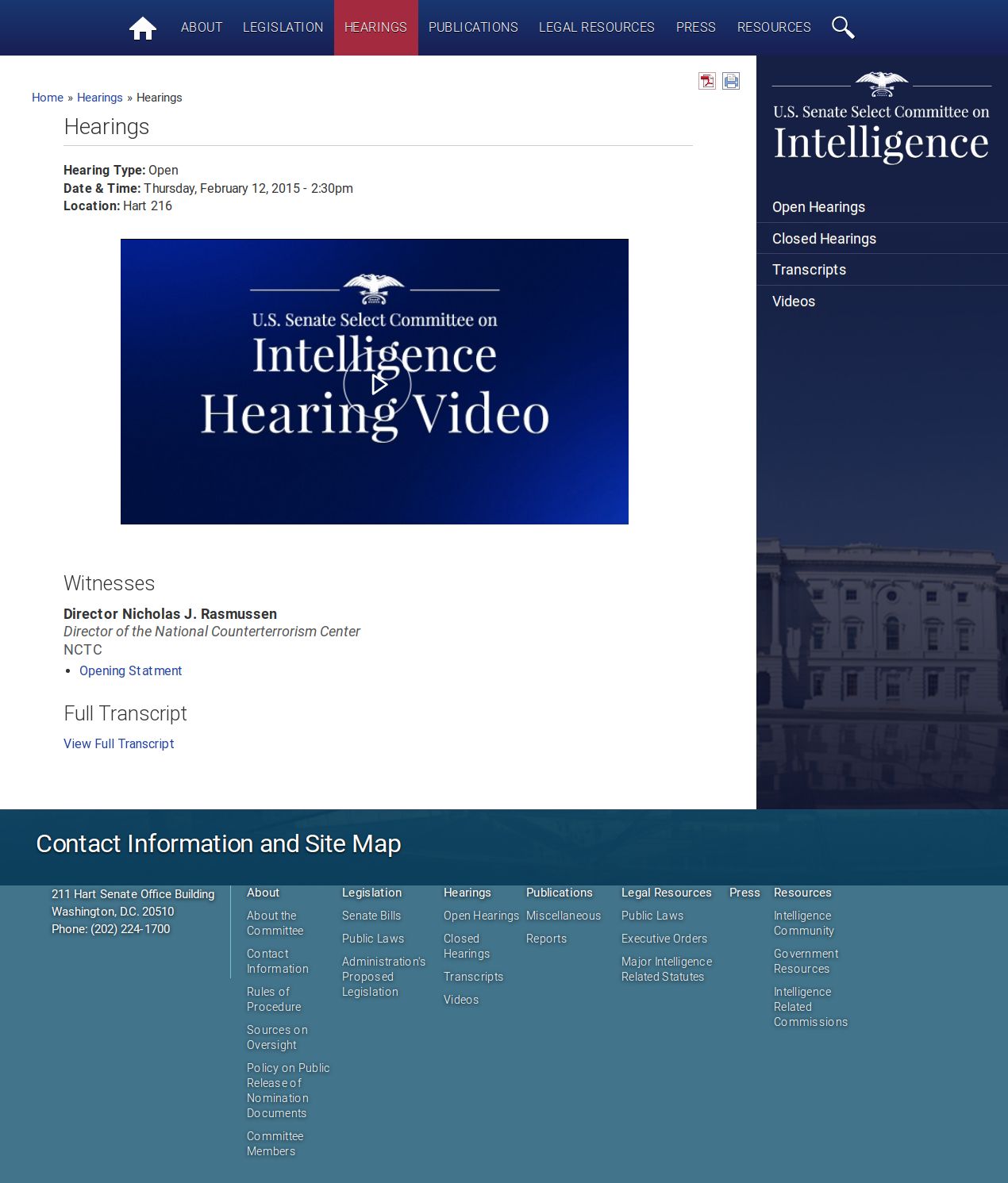Click the Home icon in navigation bar

point(143,28)
